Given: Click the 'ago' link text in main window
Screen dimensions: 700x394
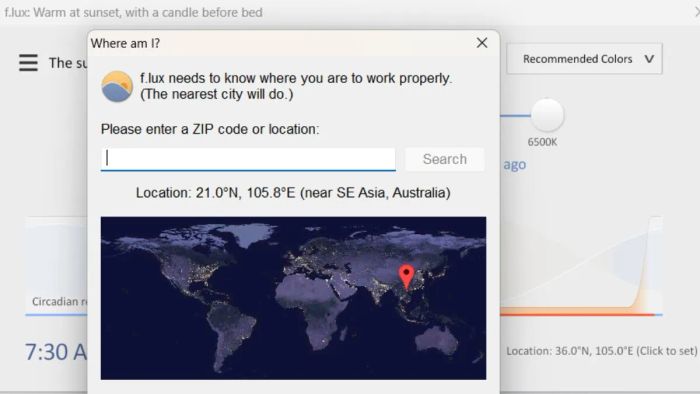Looking at the screenshot, I should pyautogui.click(x=515, y=165).
